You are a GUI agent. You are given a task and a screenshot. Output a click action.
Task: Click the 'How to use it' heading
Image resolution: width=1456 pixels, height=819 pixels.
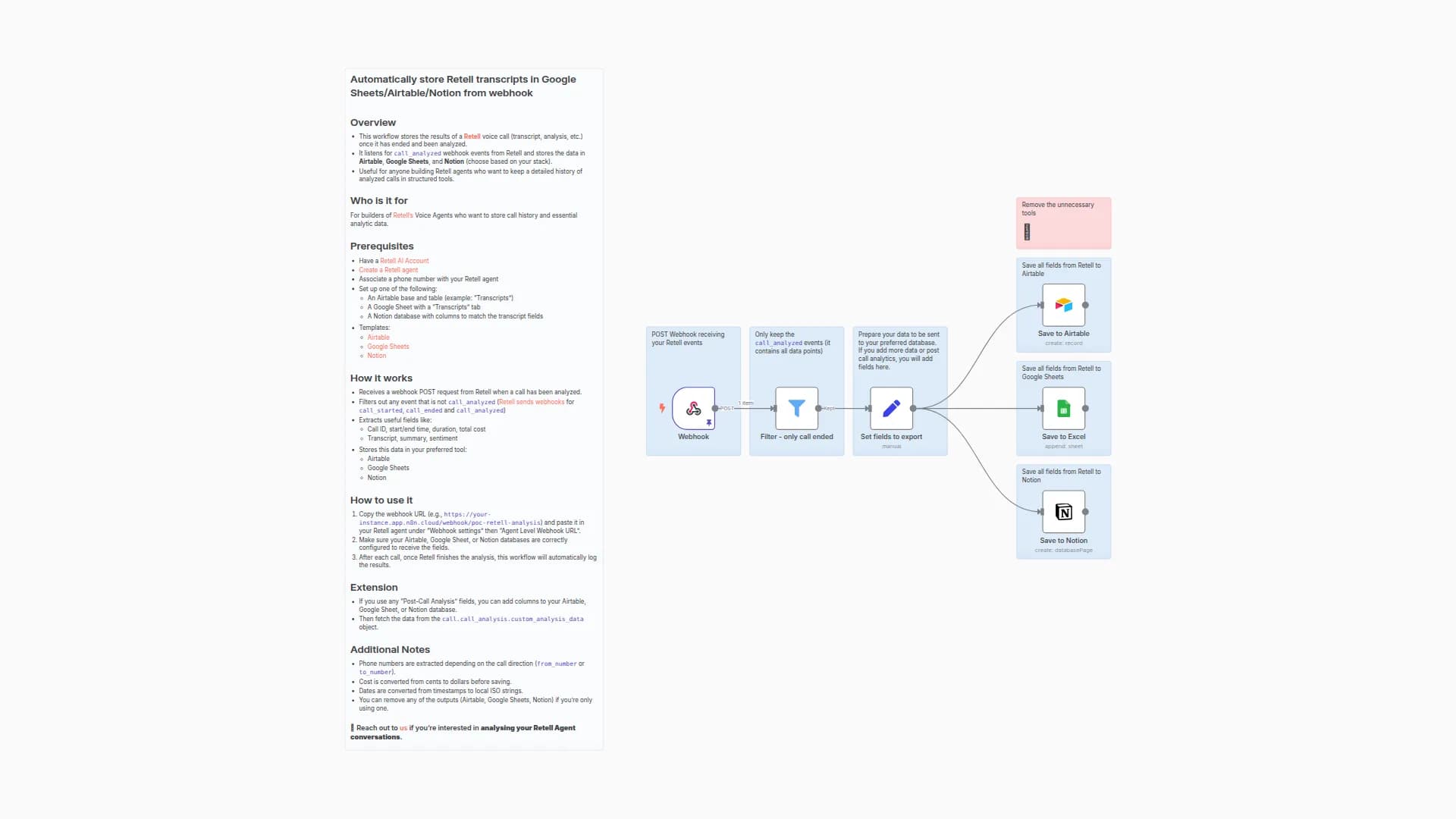click(x=381, y=500)
